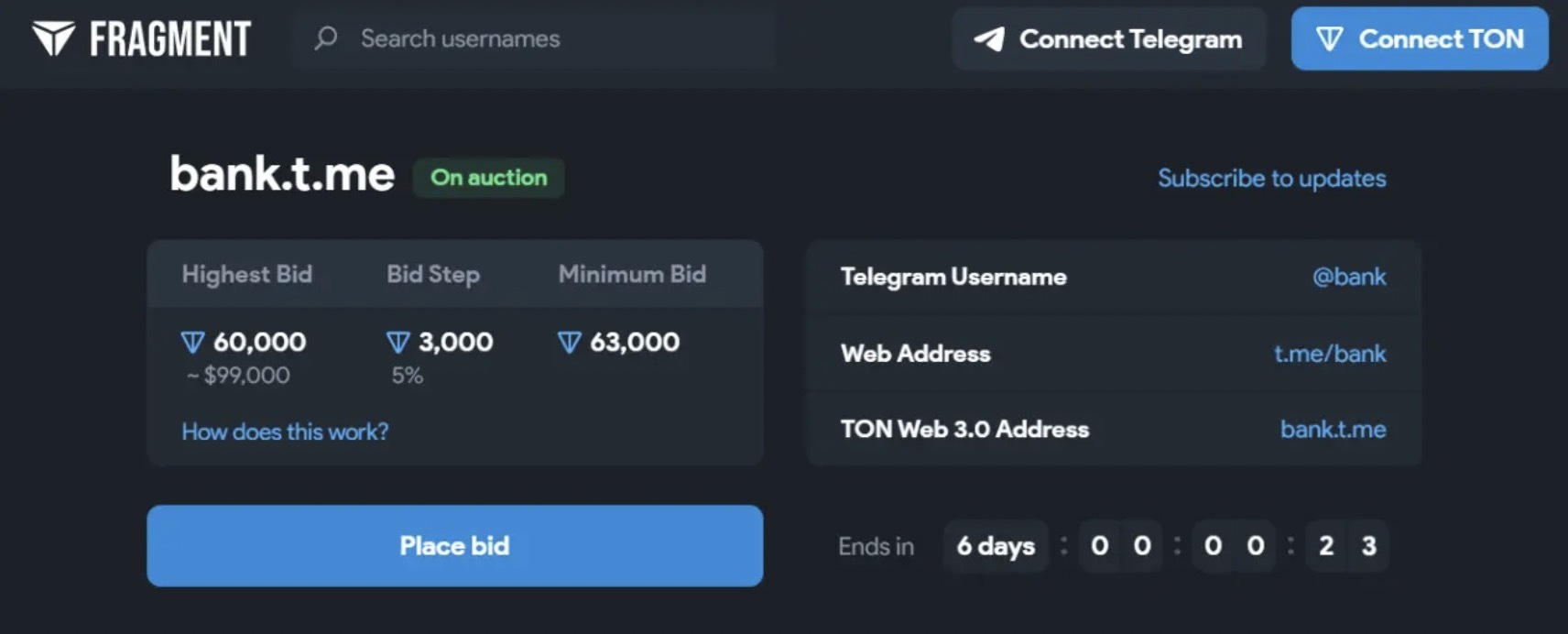Click the TON icon beside 60,000
This screenshot has height=634, width=1568.
192,343
